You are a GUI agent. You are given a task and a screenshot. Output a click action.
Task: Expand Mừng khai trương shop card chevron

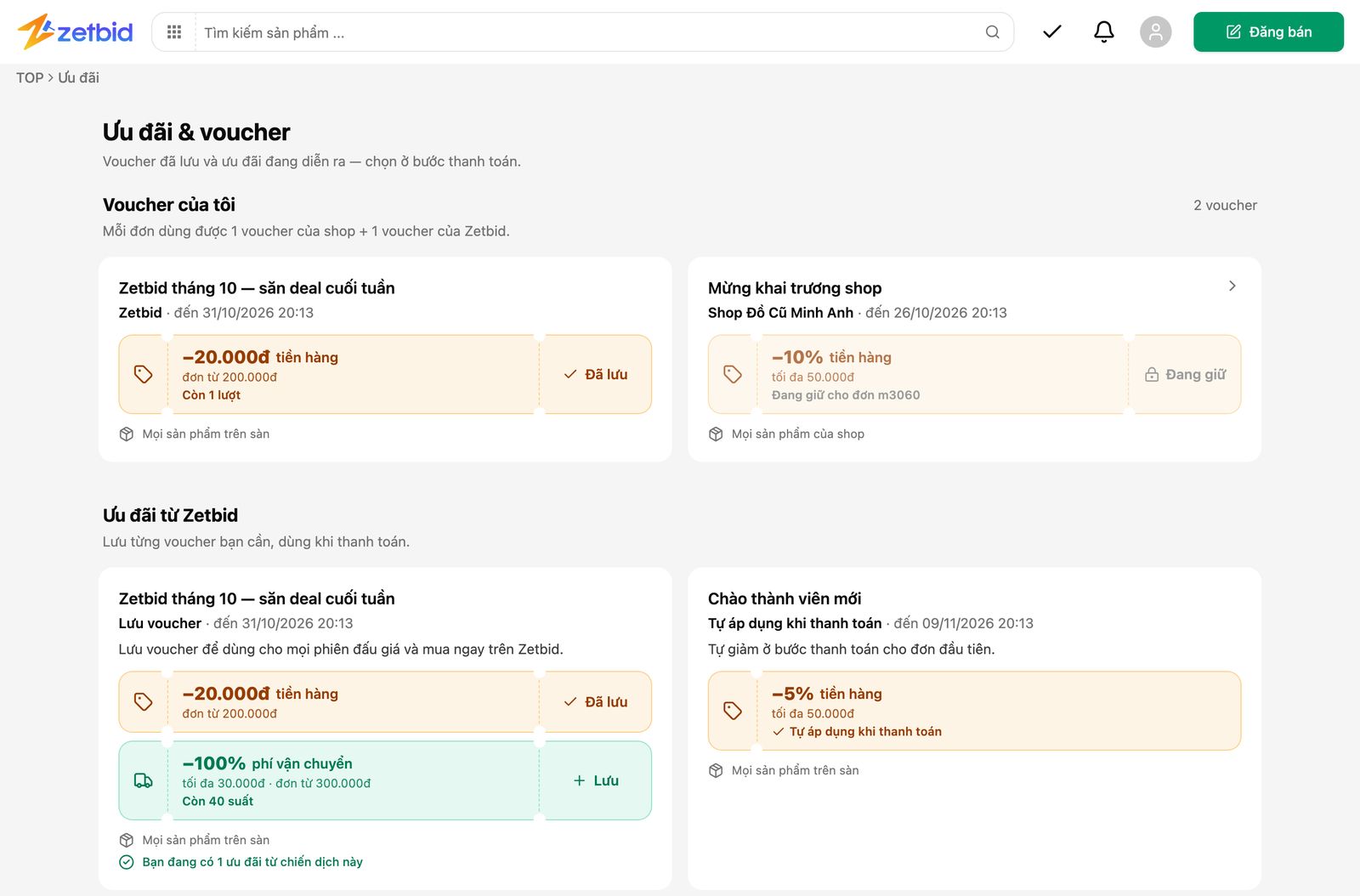coord(1232,286)
